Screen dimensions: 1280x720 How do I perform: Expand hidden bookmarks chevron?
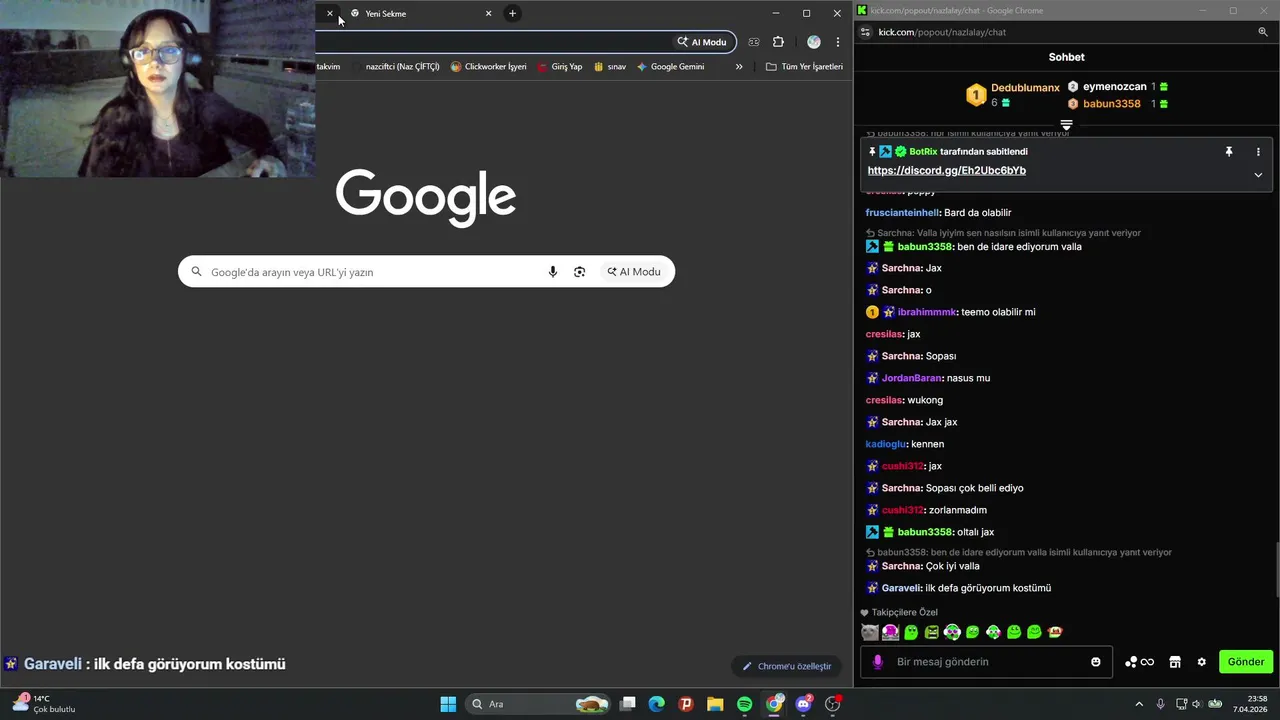point(739,67)
